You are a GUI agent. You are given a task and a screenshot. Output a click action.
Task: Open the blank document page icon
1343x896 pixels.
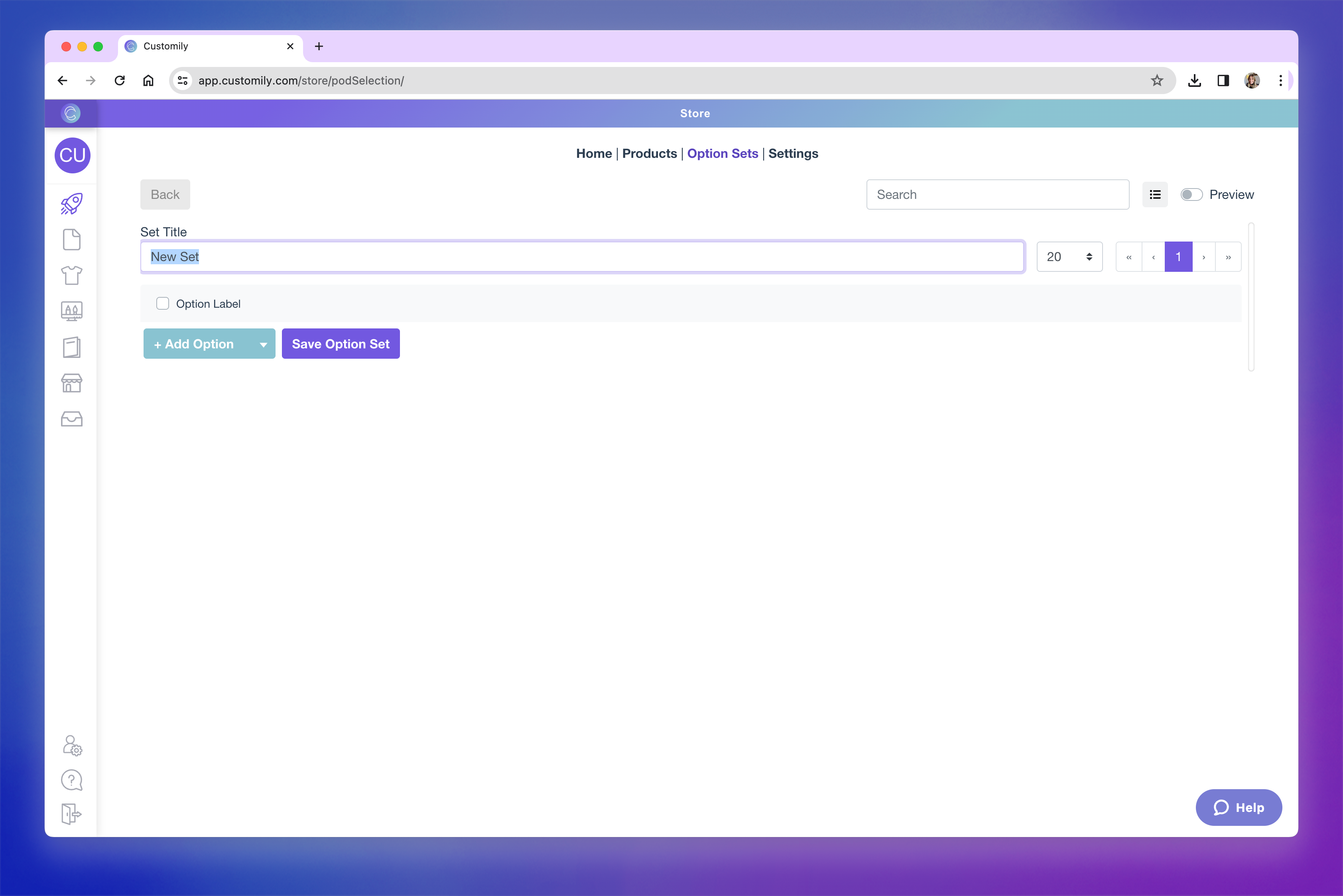pyautogui.click(x=71, y=240)
